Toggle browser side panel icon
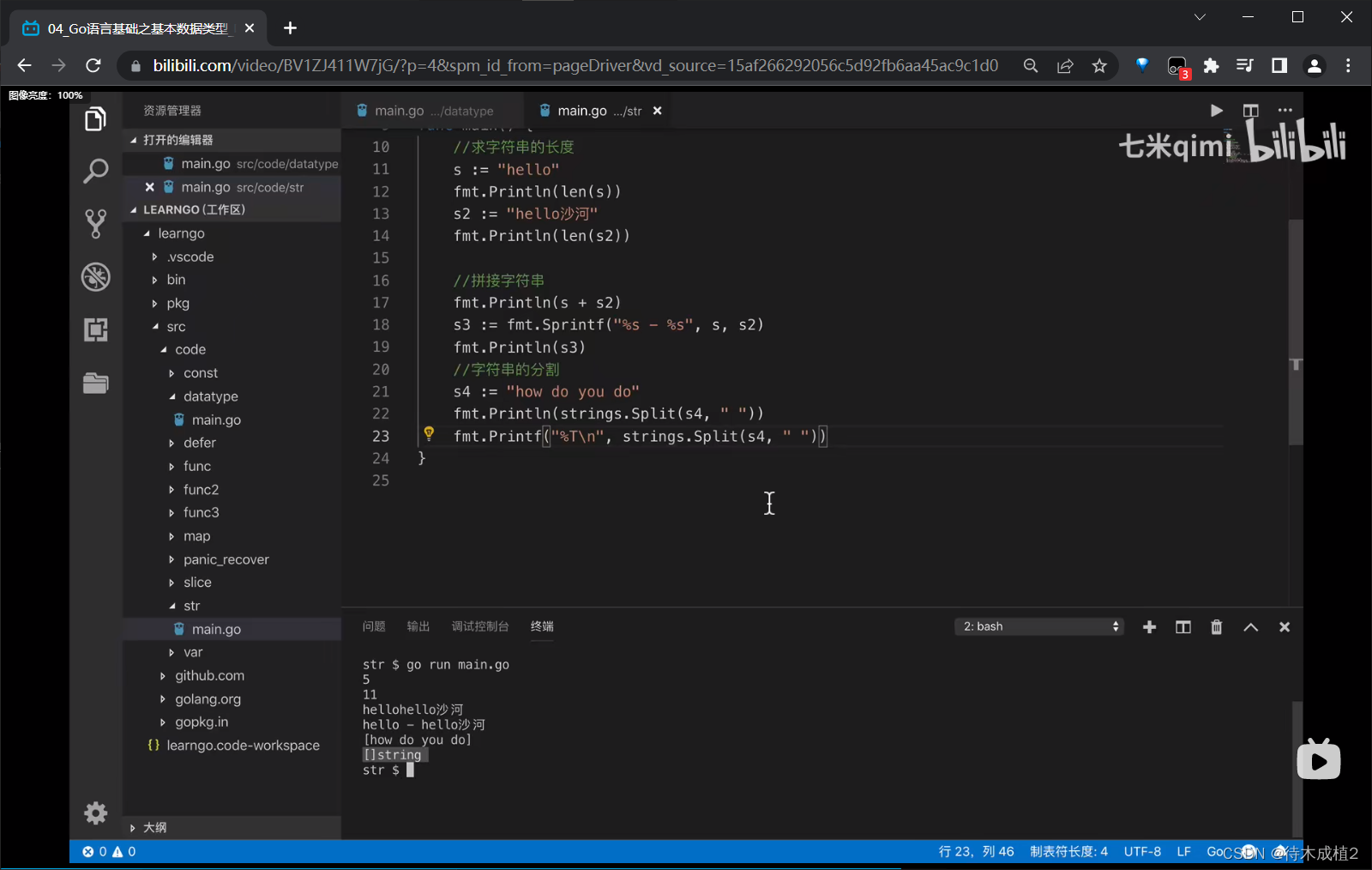This screenshot has height=870, width=1372. click(1279, 66)
